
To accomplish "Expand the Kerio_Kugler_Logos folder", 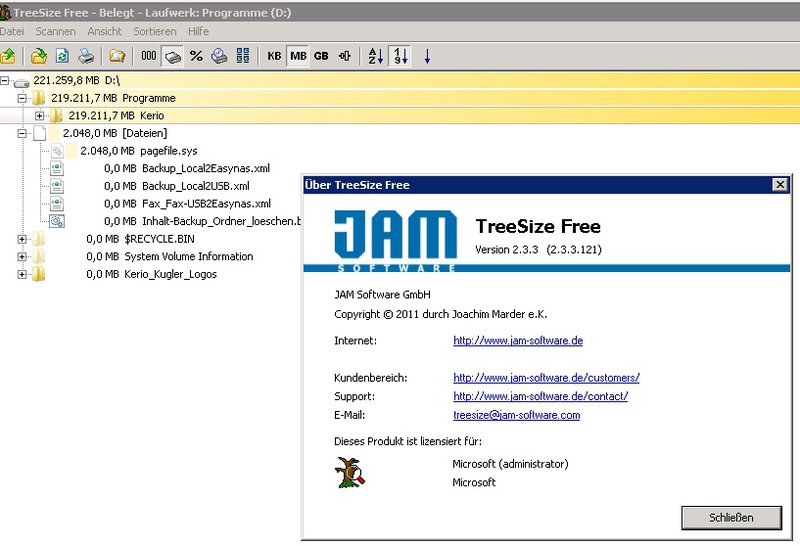I will [x=22, y=275].
